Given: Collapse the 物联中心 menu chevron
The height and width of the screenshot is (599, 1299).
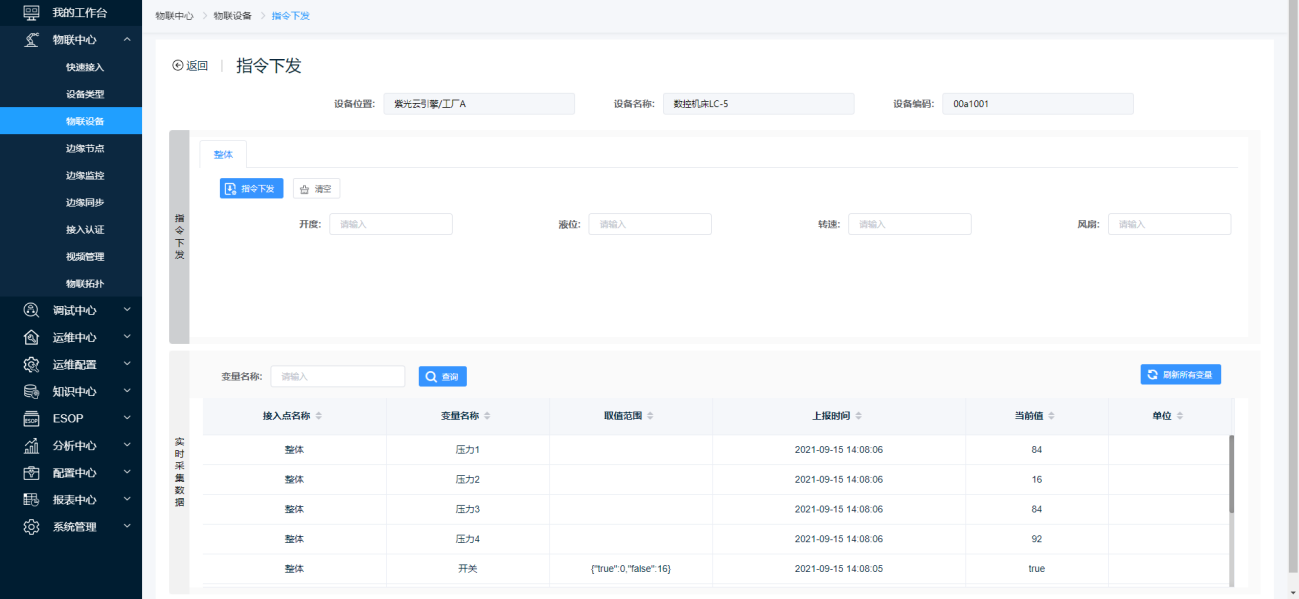Looking at the screenshot, I should pos(127,40).
